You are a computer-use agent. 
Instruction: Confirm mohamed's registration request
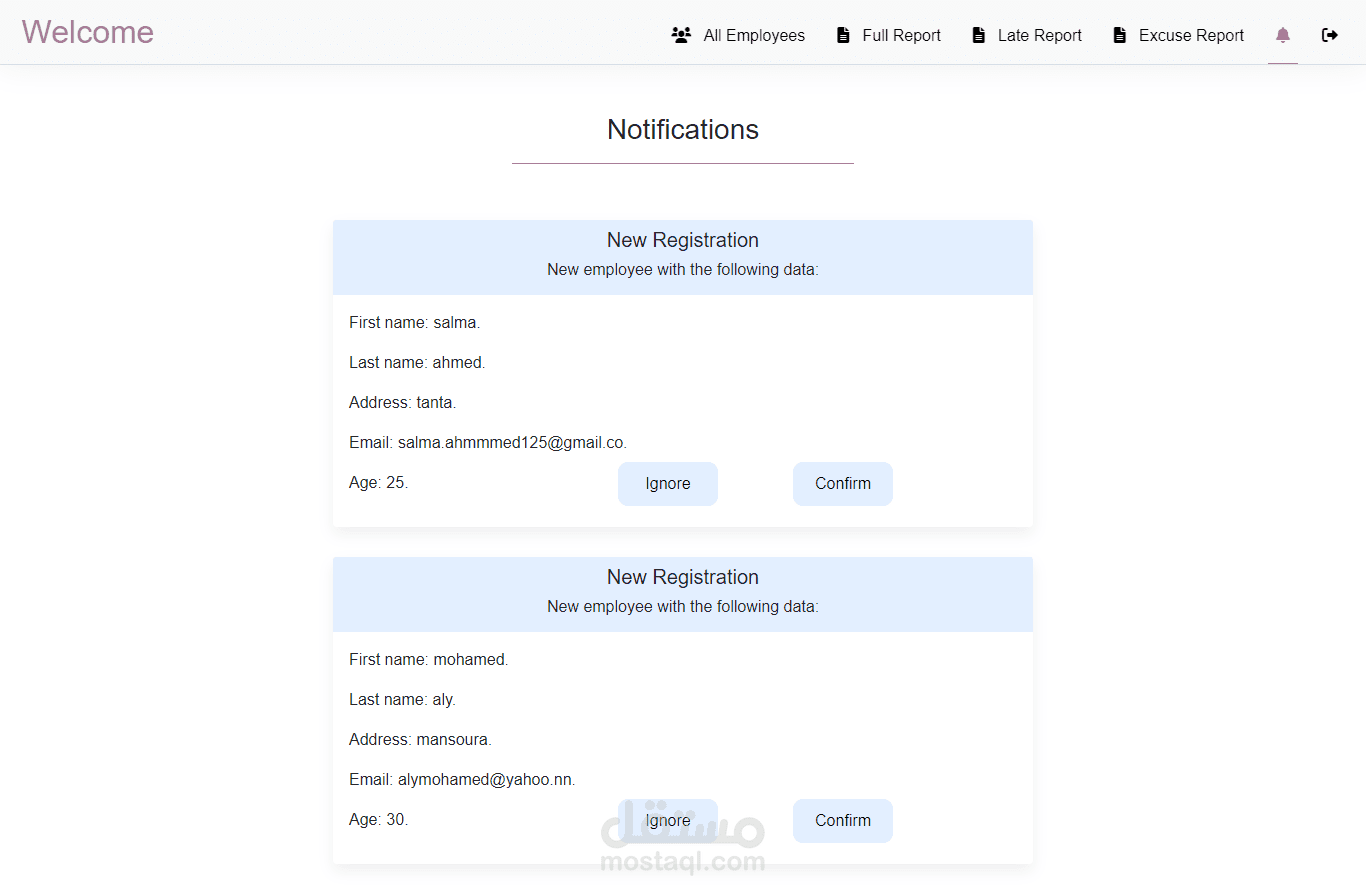pos(842,821)
